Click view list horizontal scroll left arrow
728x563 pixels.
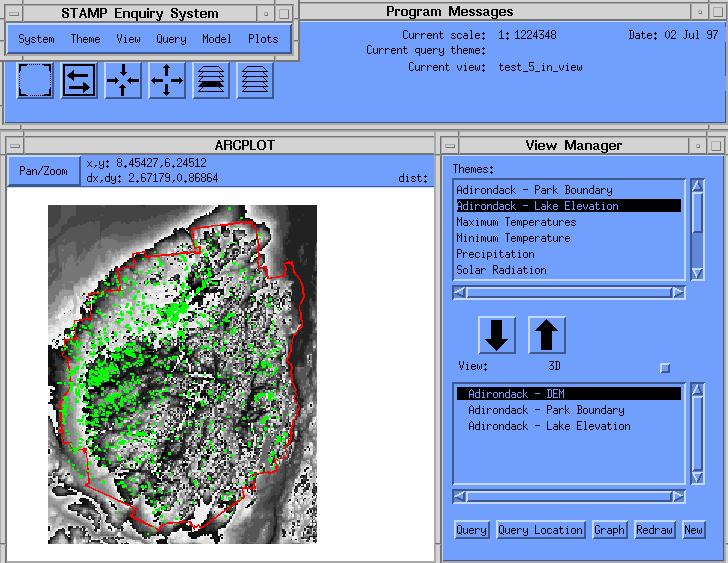(459, 497)
